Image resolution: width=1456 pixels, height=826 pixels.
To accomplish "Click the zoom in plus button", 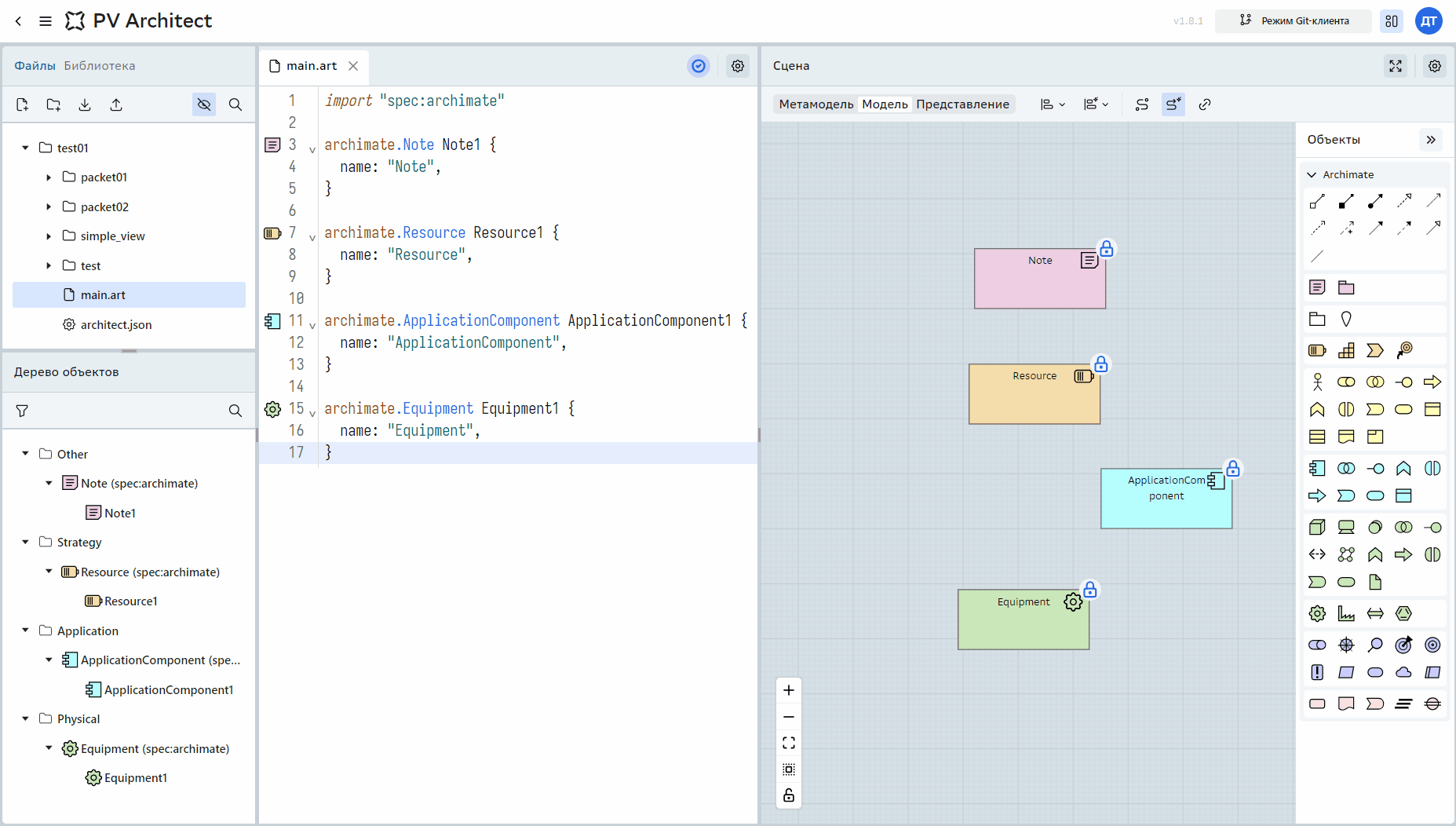I will [789, 690].
